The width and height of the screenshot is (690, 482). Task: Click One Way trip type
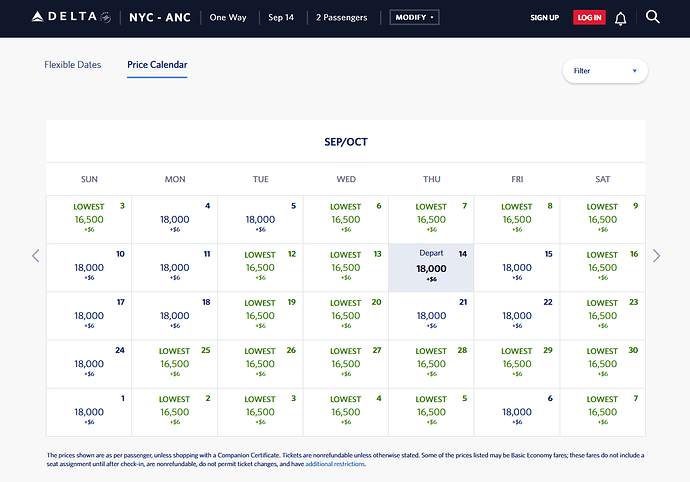click(228, 18)
